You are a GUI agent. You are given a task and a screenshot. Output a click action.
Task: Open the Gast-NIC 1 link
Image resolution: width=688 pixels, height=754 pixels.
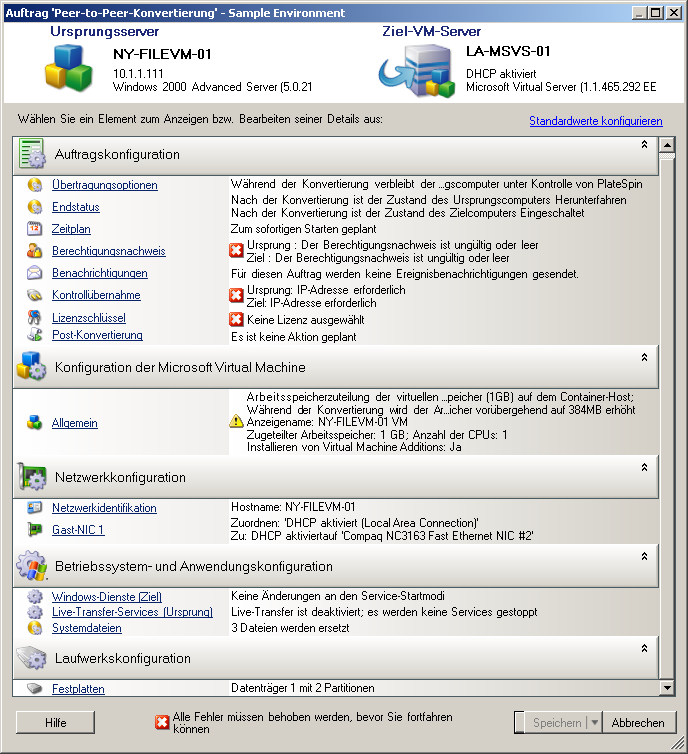coord(78,530)
